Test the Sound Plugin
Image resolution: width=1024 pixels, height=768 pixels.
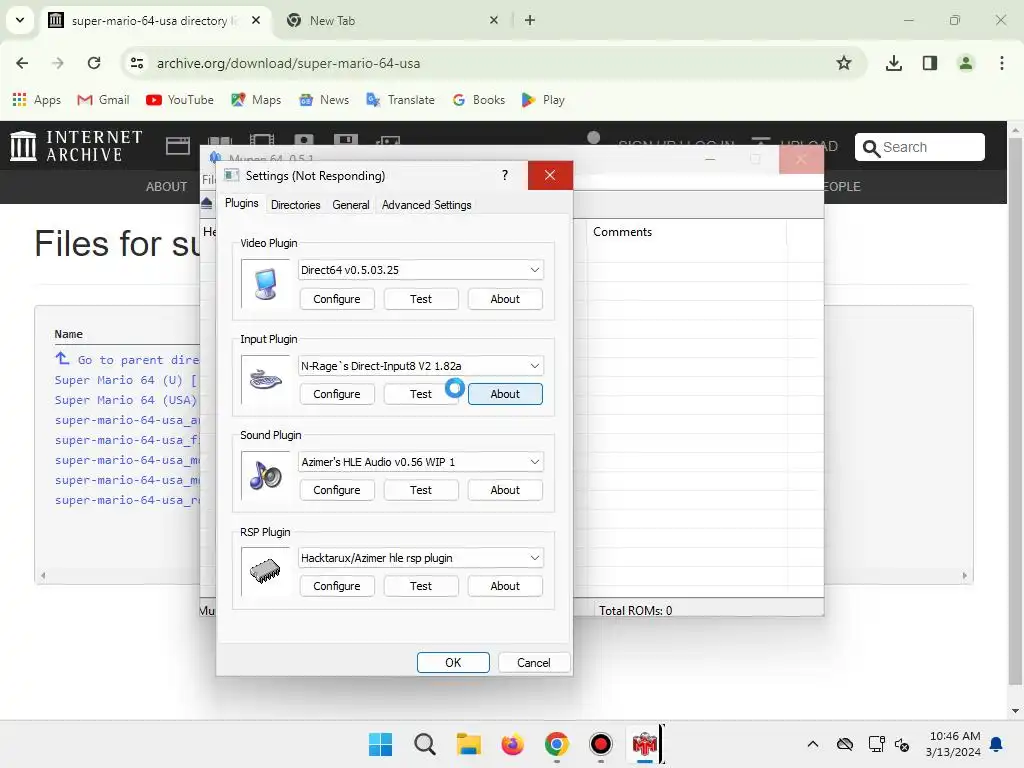click(x=421, y=490)
